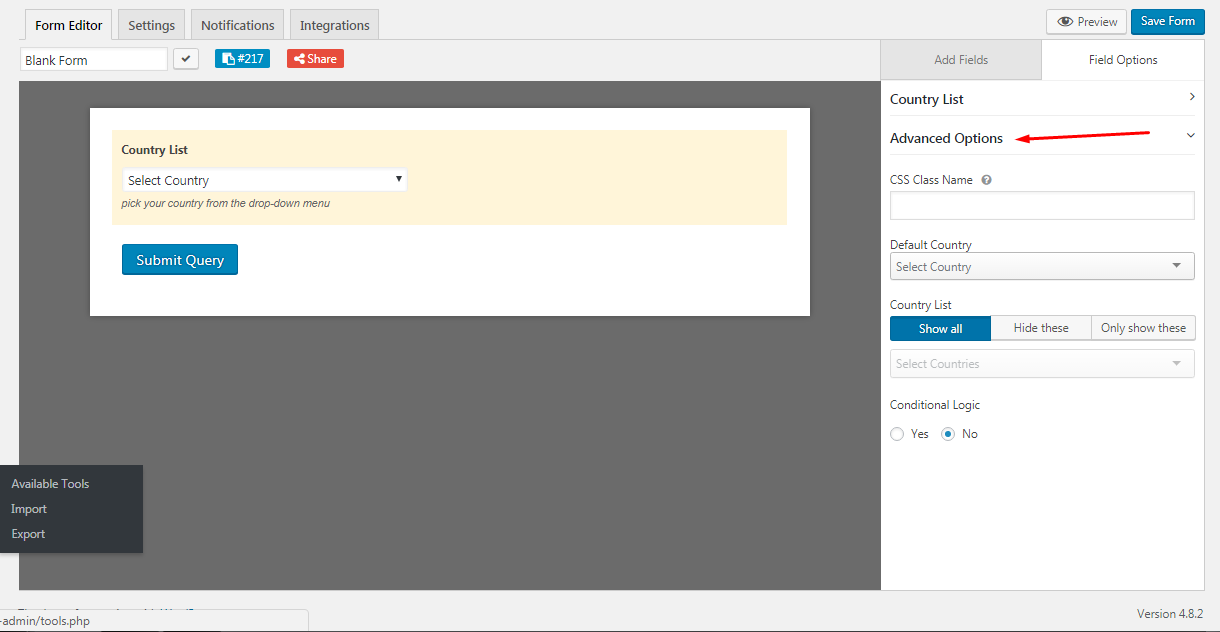Image resolution: width=1220 pixels, height=632 pixels.
Task: Choose Only show these country option
Action: [x=1142, y=328]
